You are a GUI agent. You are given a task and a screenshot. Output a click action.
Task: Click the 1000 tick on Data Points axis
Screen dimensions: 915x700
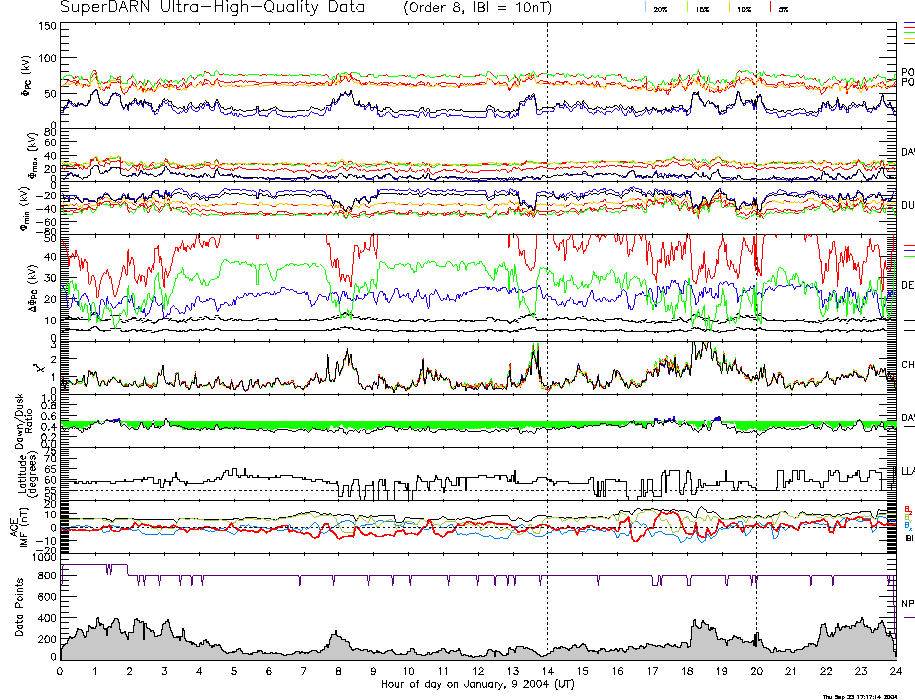pyautogui.click(x=44, y=558)
